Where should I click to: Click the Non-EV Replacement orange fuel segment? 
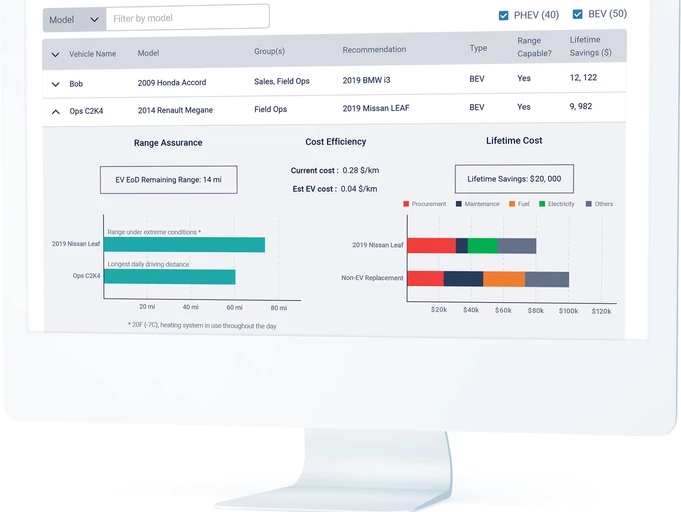tap(504, 279)
